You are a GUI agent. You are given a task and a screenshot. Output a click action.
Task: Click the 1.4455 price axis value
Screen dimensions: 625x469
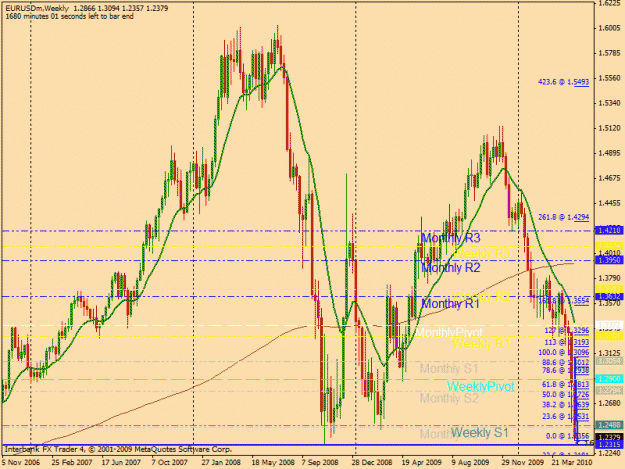tap(609, 203)
